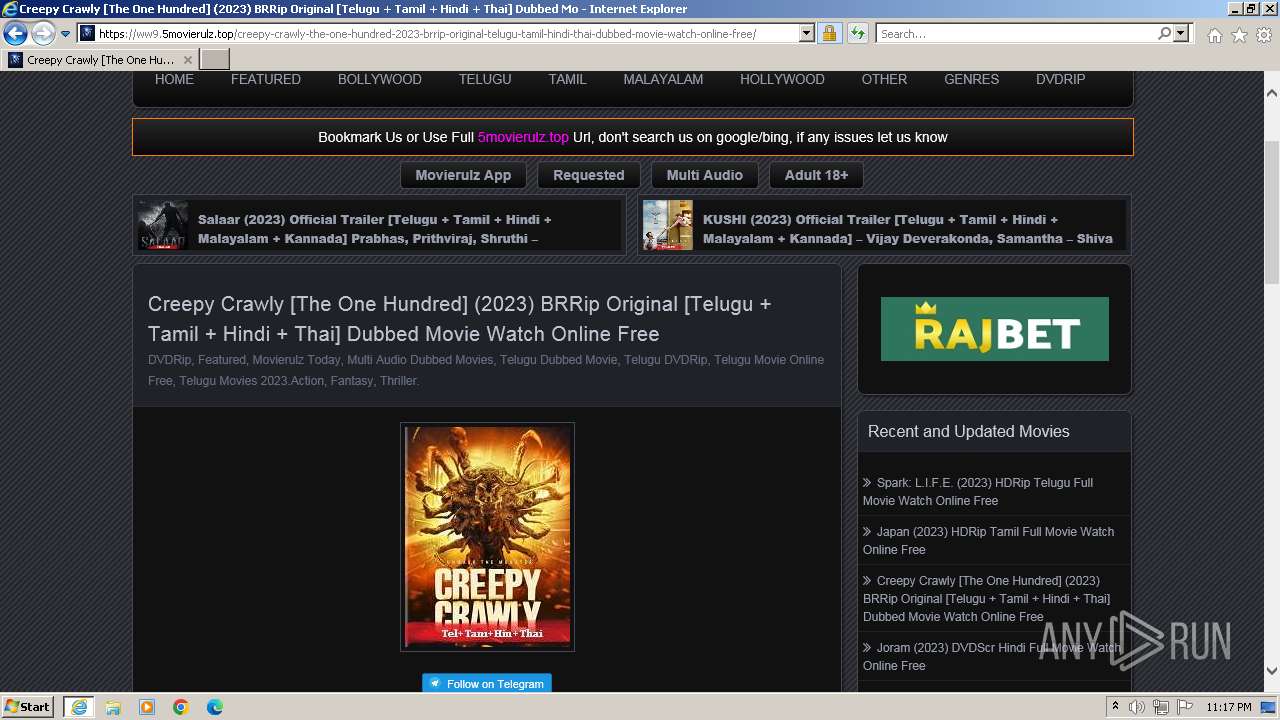Click in the address bar URL field

[x=447, y=34]
